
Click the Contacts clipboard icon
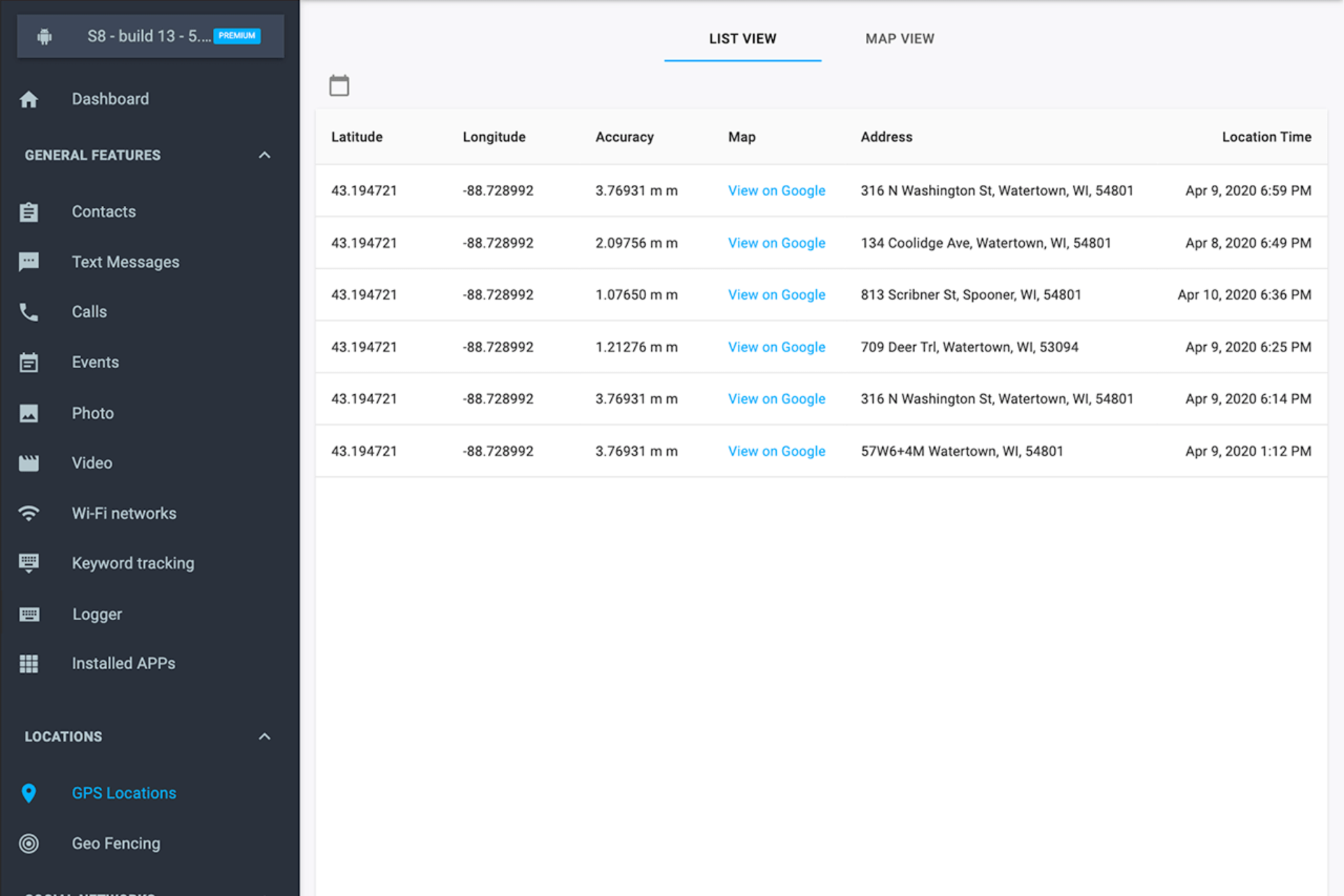[x=29, y=211]
